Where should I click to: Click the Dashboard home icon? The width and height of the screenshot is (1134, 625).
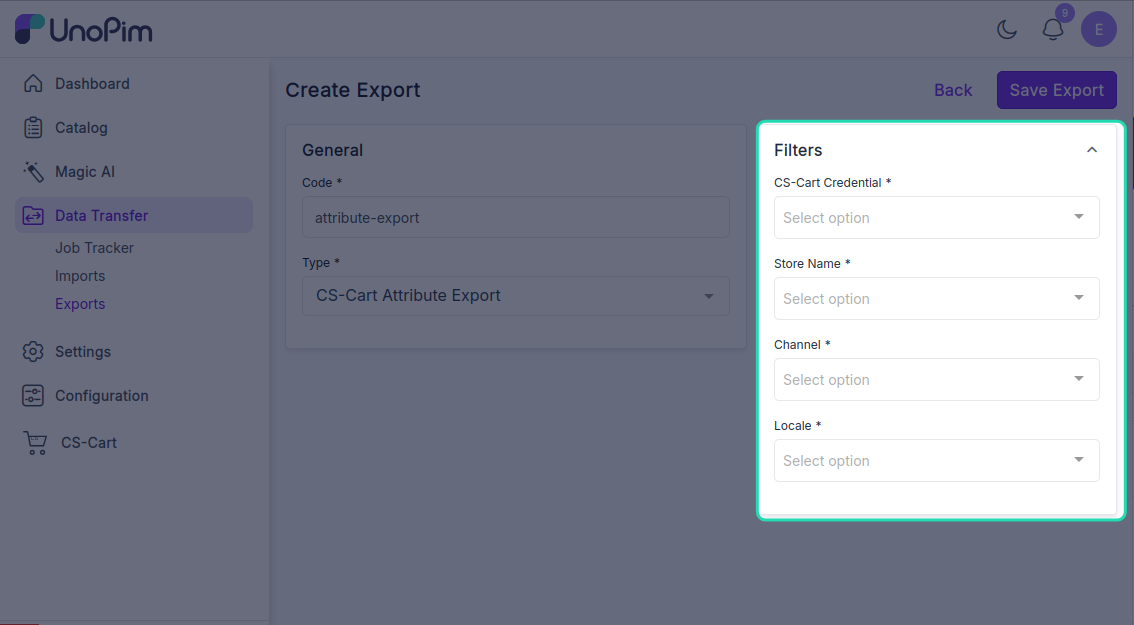(33, 83)
